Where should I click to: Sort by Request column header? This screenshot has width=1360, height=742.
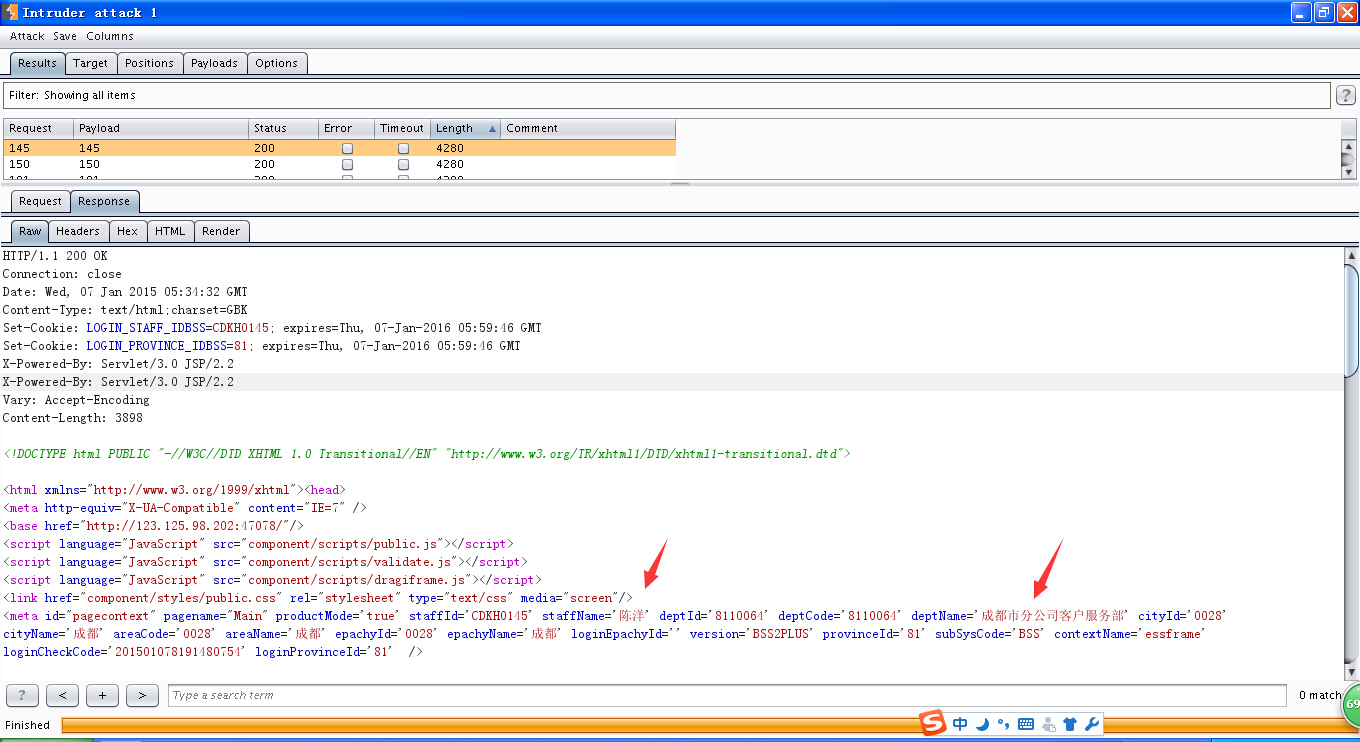38,128
